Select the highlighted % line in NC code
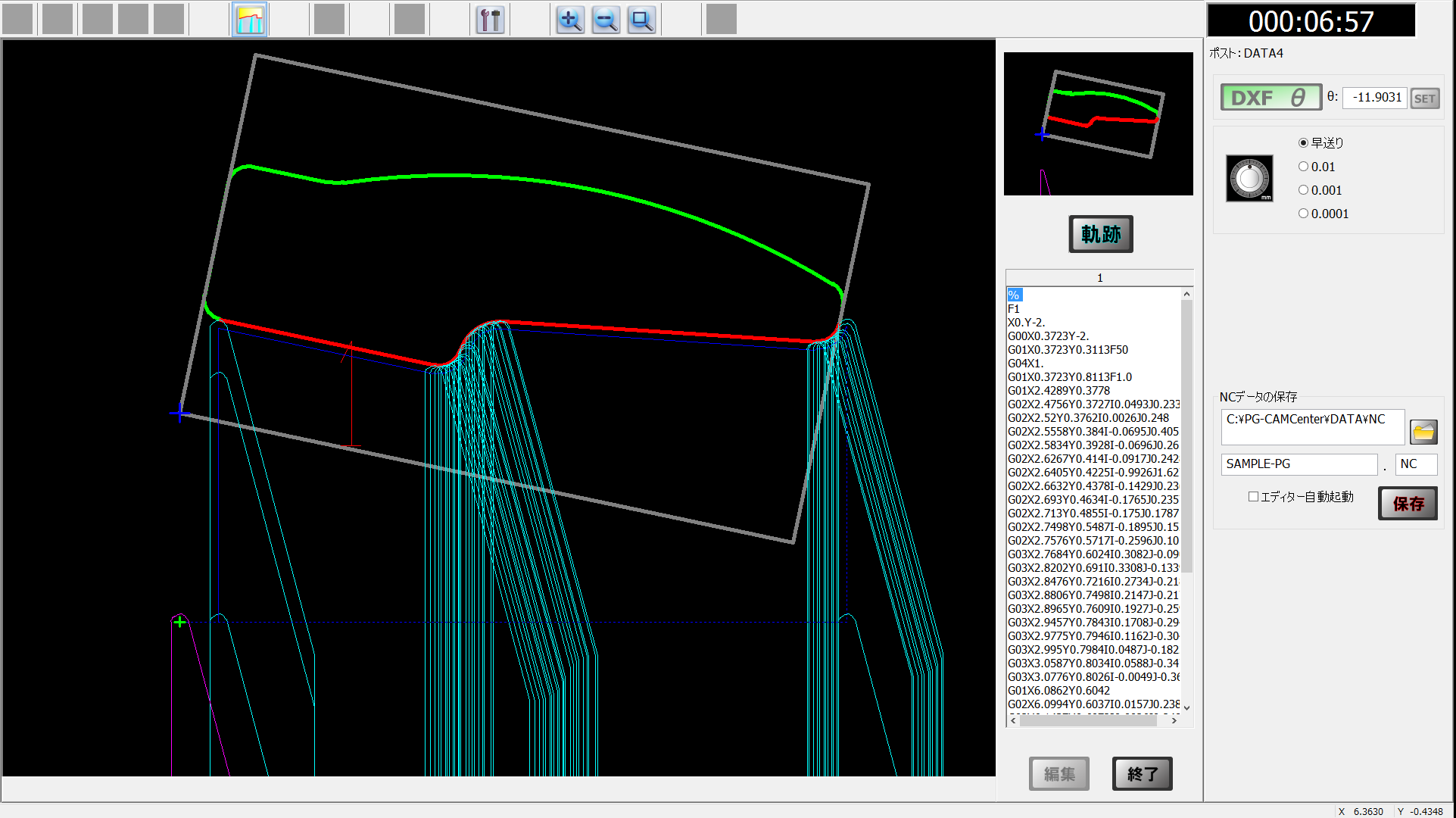The height and width of the screenshot is (818, 1456). tap(1015, 295)
